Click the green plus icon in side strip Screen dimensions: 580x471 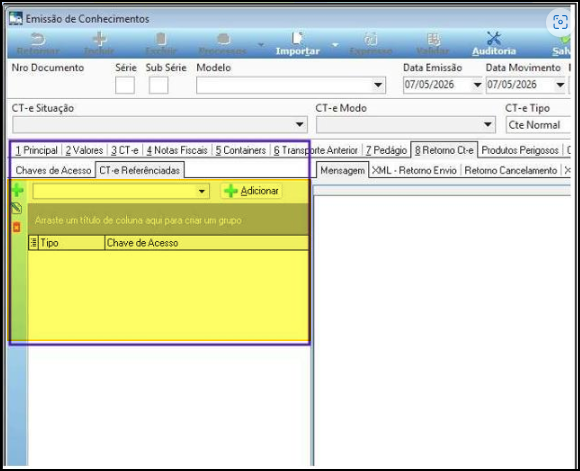point(17,191)
